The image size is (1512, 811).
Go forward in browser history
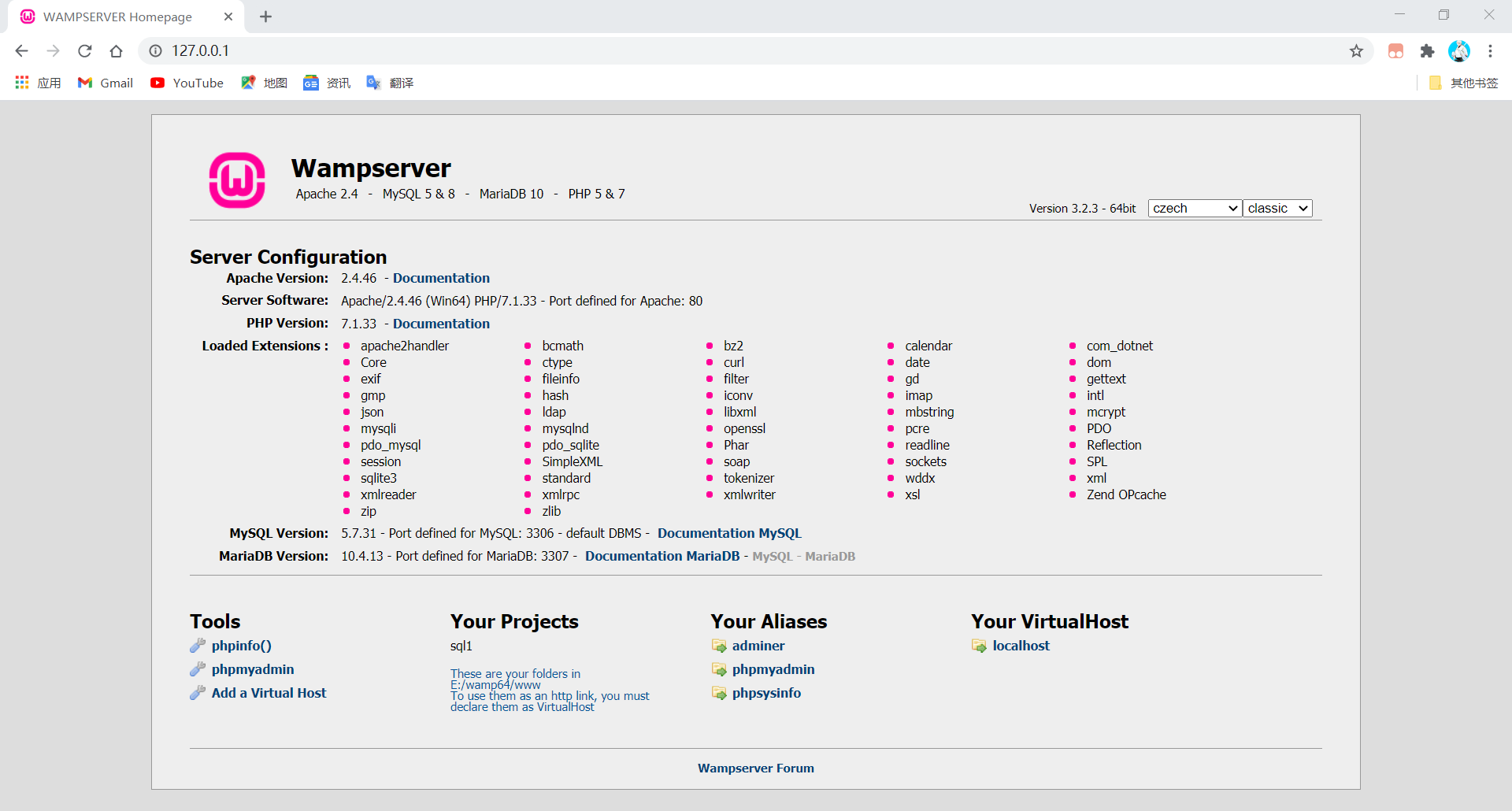[53, 51]
